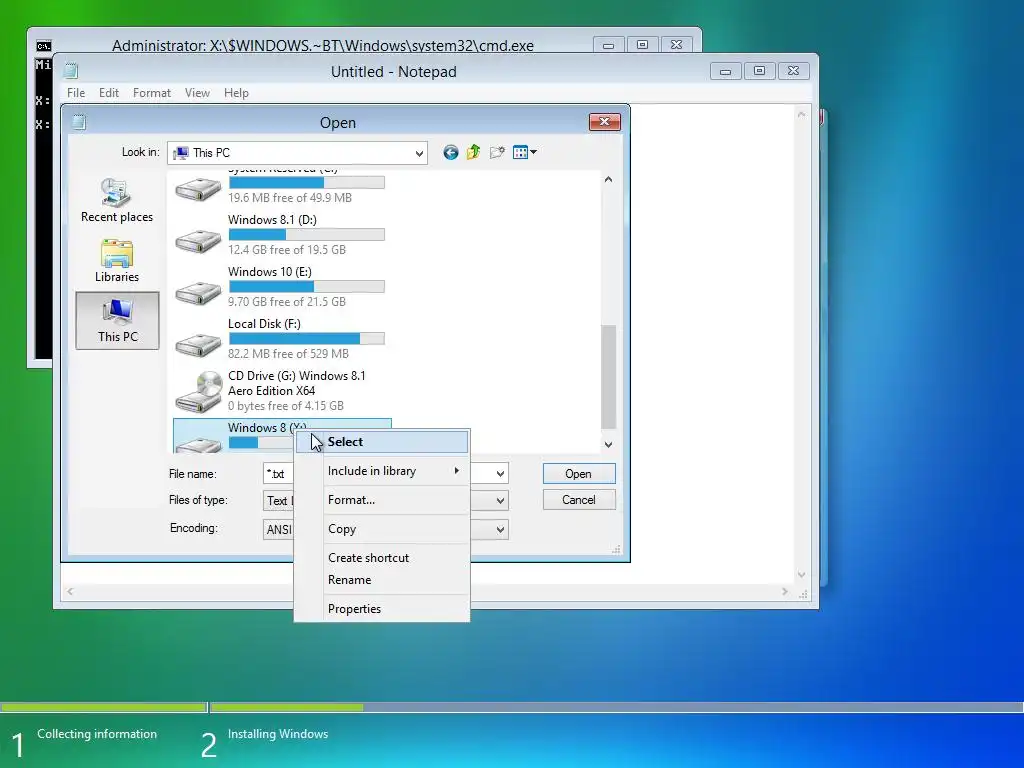Click the Create New Folder icon
Screen dimensions: 1024x768
[x=497, y=153]
